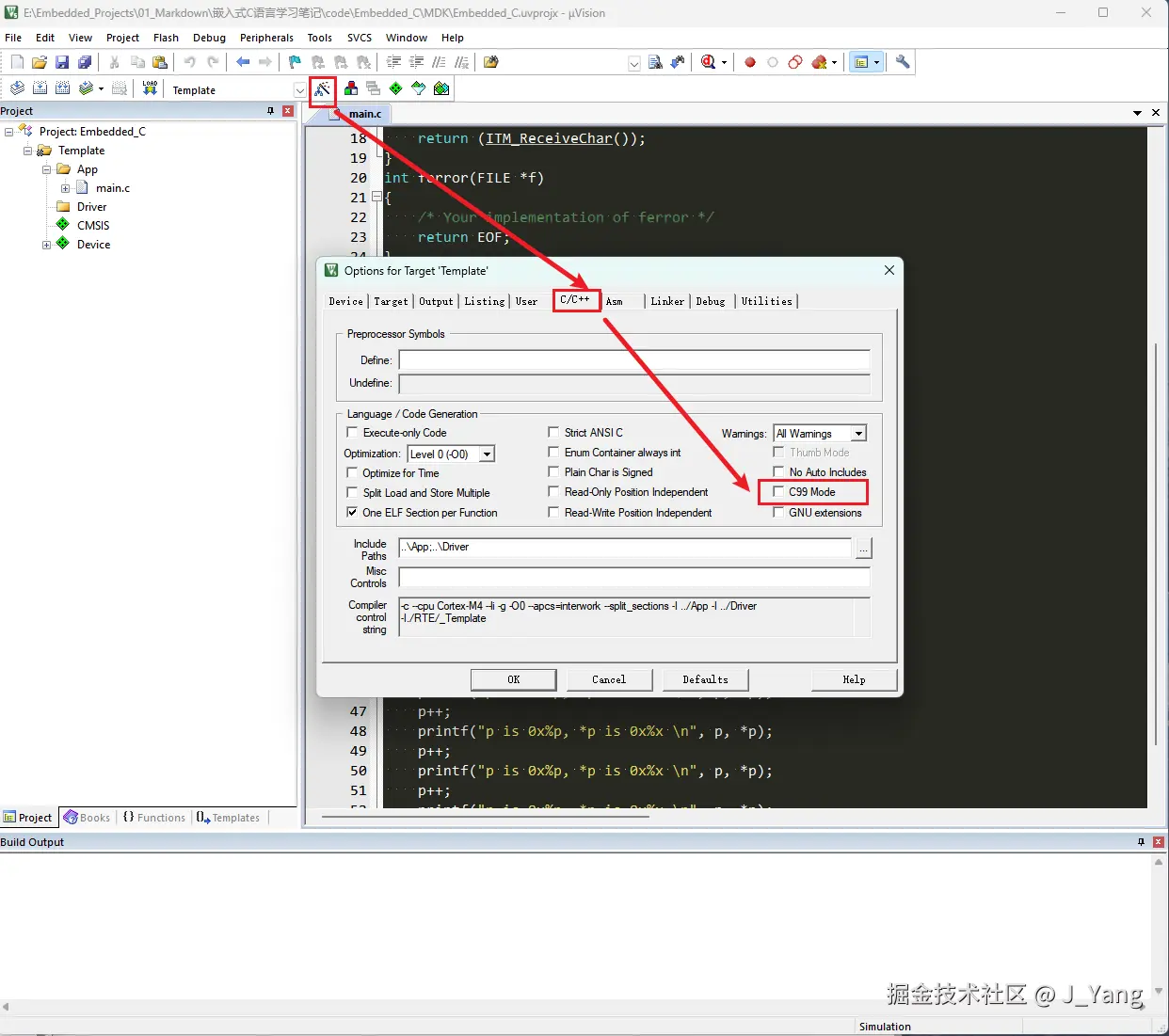
Task: Check Split Load and Store Multiple
Action: (353, 492)
